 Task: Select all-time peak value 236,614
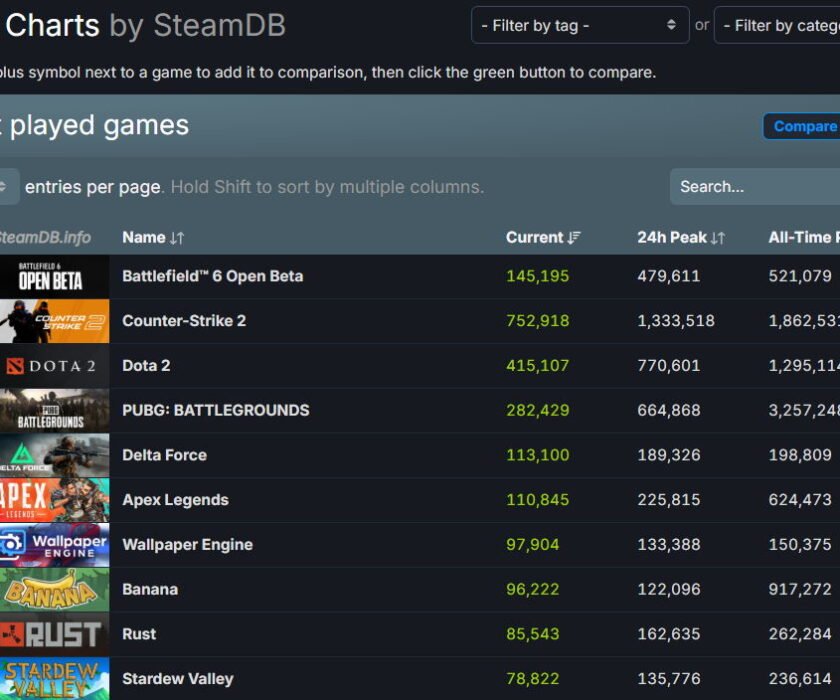(800, 679)
